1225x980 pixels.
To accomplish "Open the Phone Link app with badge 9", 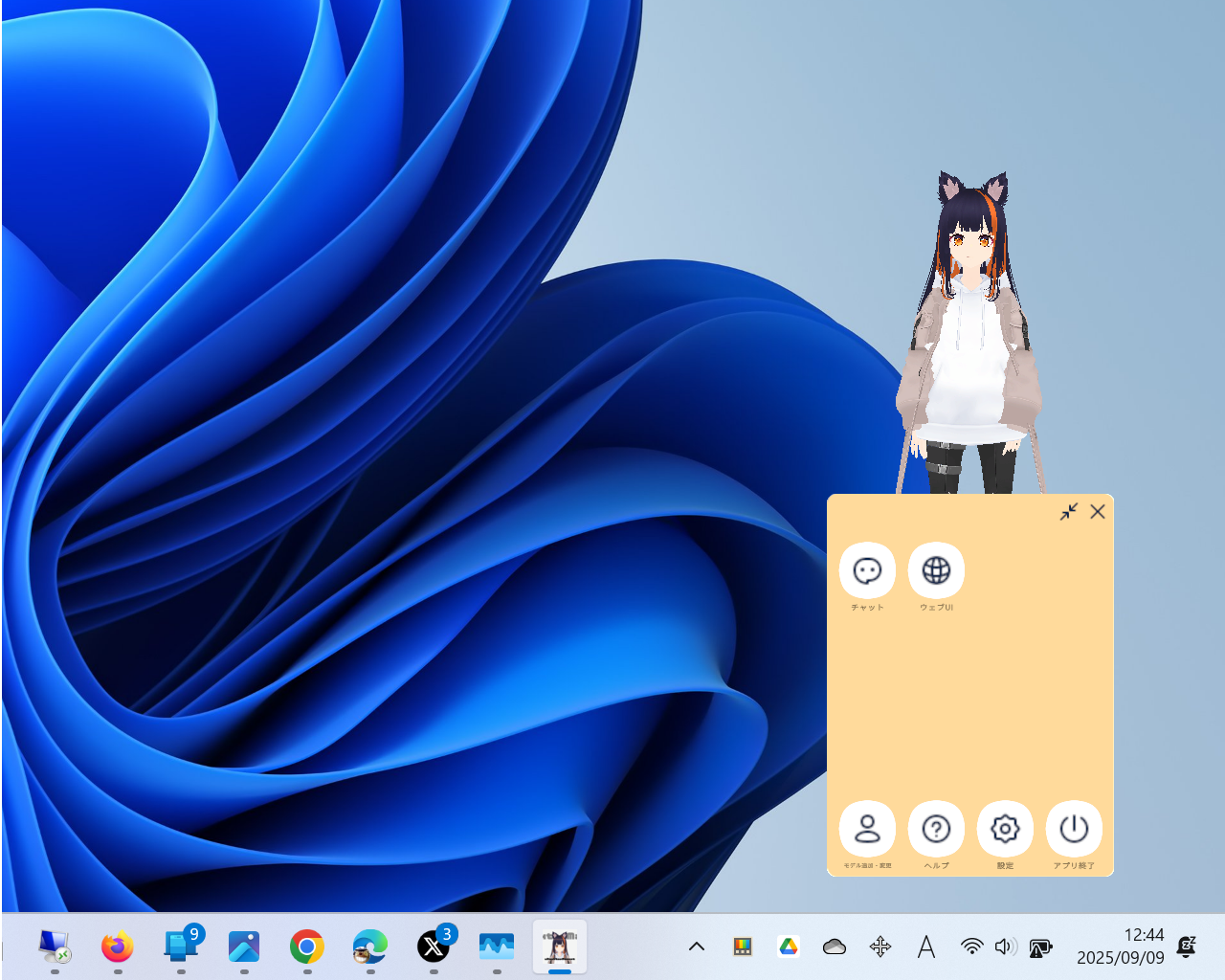I will click(x=181, y=947).
